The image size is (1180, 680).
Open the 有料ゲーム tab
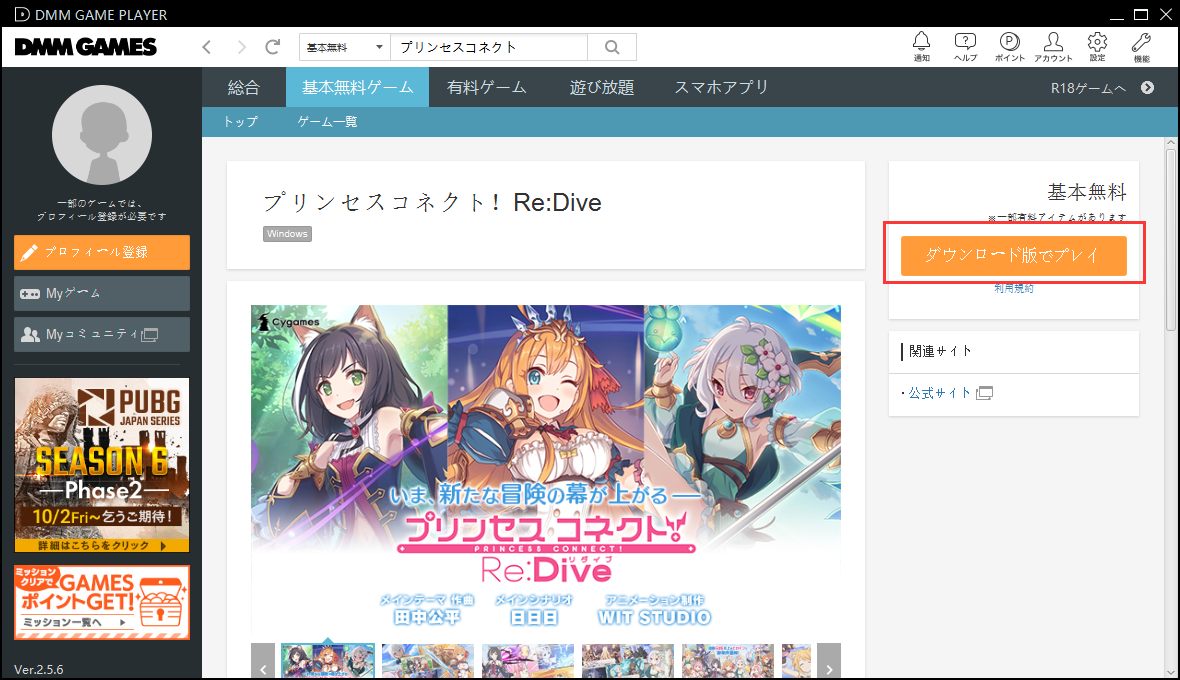486,87
